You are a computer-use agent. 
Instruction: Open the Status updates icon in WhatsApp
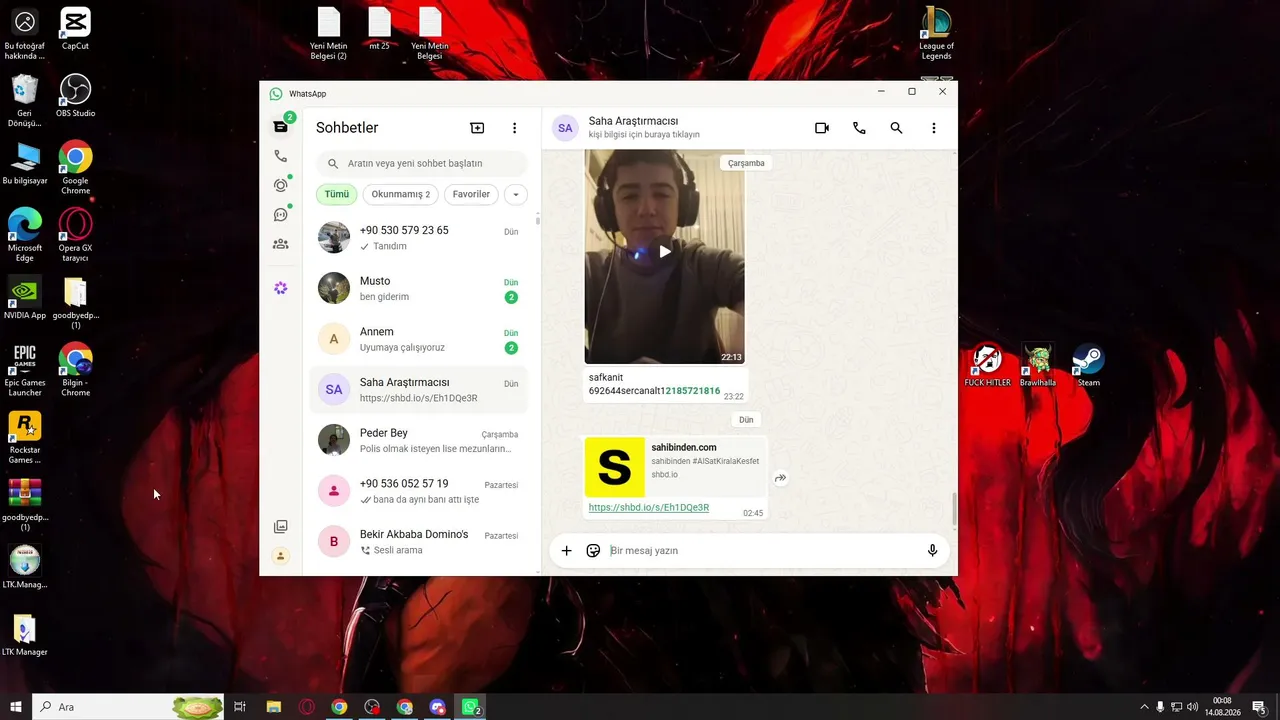click(281, 185)
